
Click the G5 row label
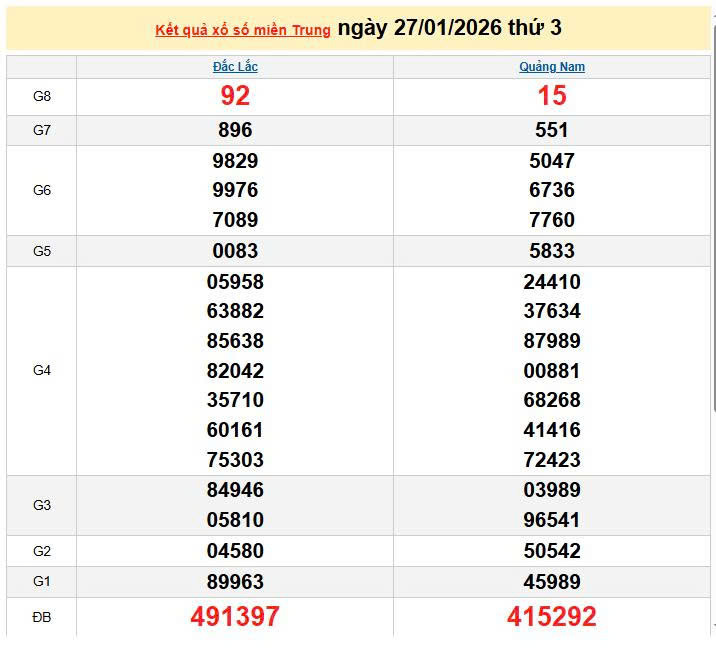(42, 252)
